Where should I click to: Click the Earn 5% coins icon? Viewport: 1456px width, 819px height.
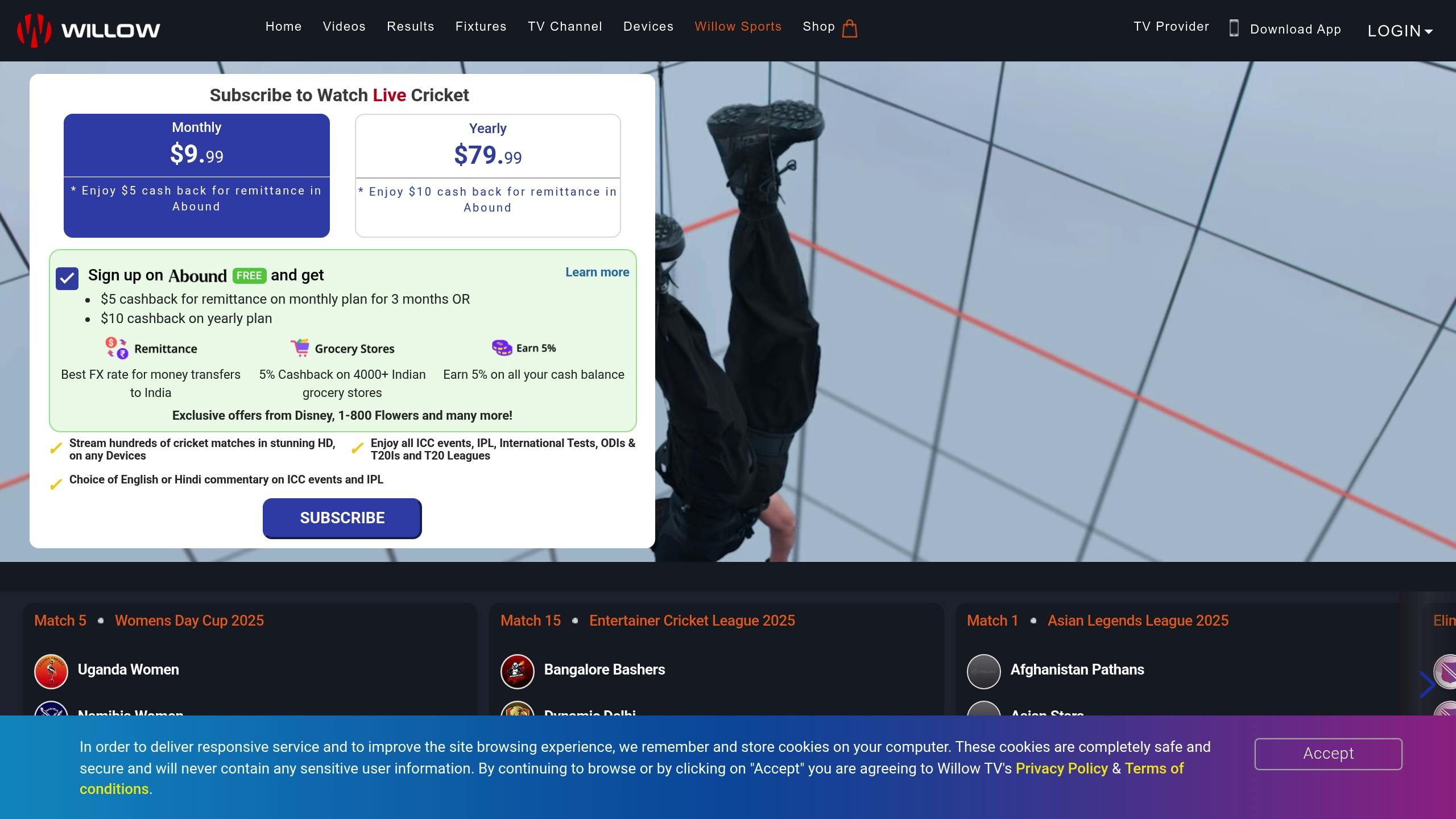pos(502,348)
